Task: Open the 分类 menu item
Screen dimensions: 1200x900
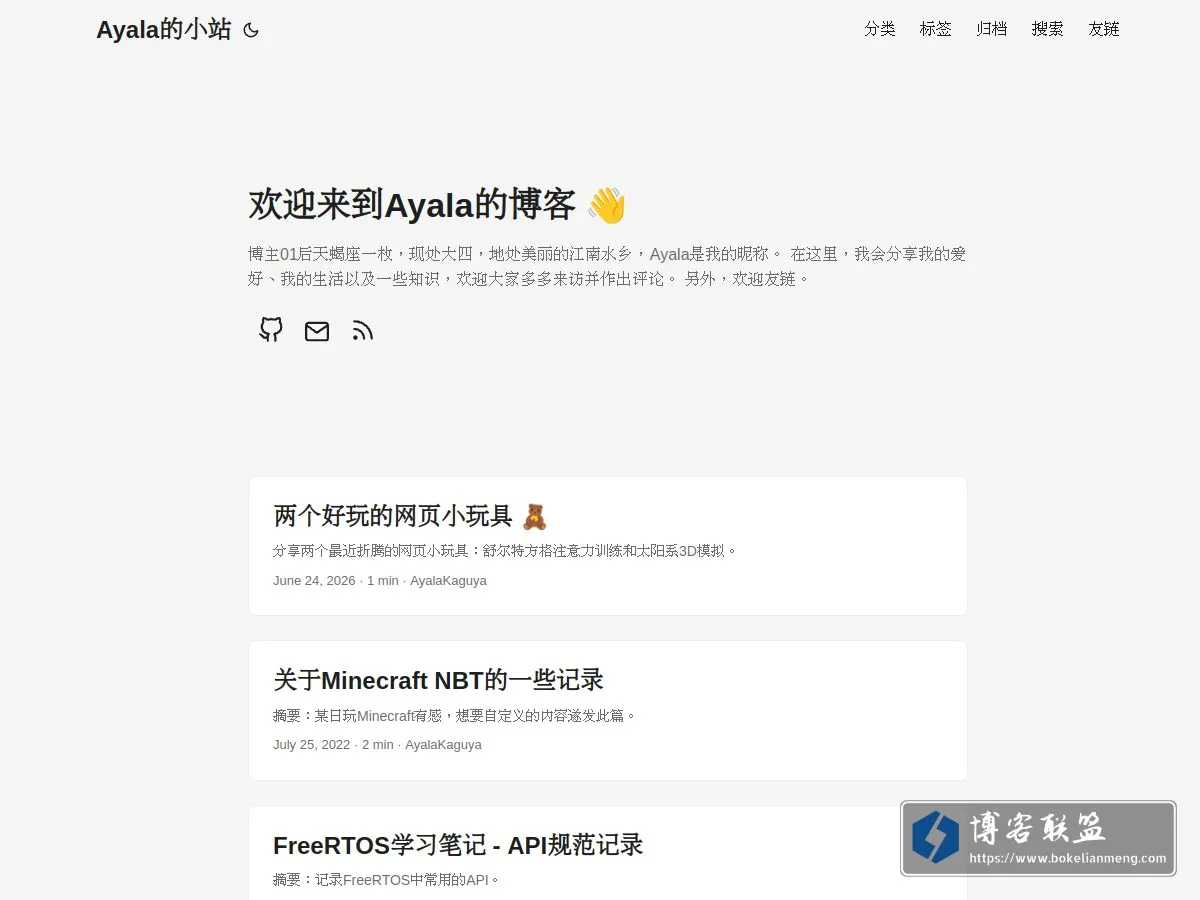Action: click(x=880, y=29)
